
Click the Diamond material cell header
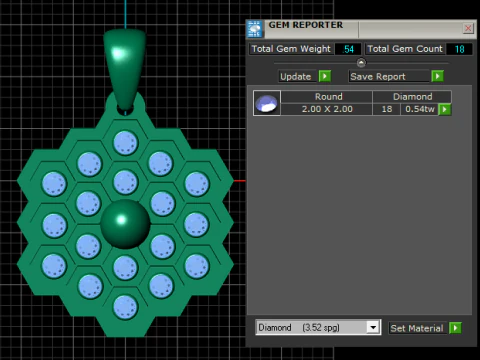(412, 97)
